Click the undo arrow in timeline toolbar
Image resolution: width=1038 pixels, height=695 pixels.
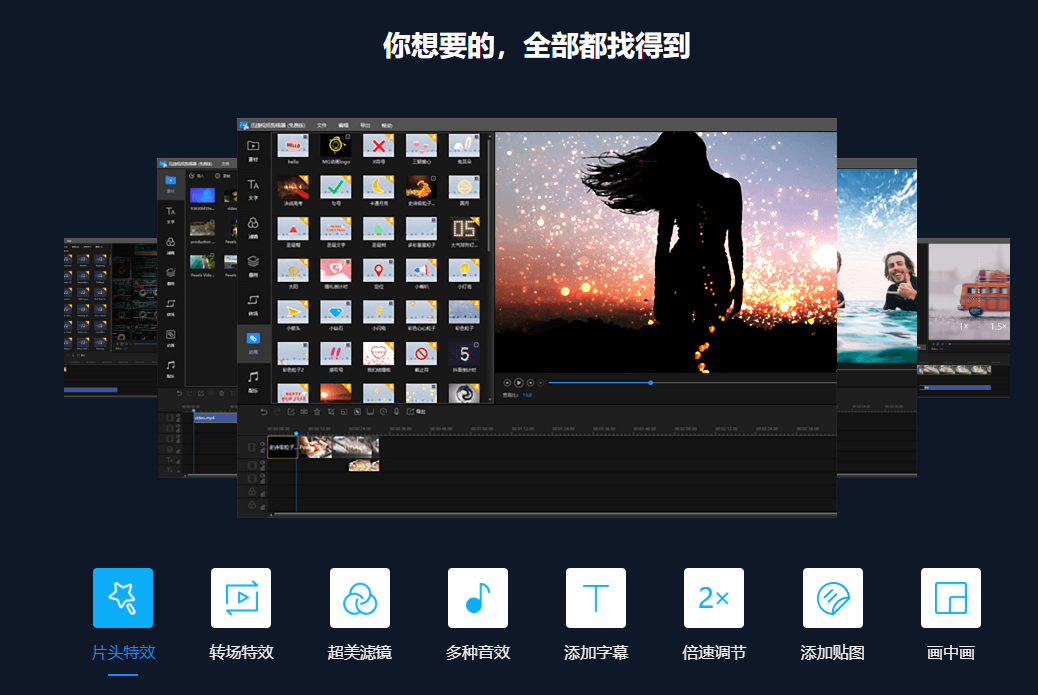[263, 412]
